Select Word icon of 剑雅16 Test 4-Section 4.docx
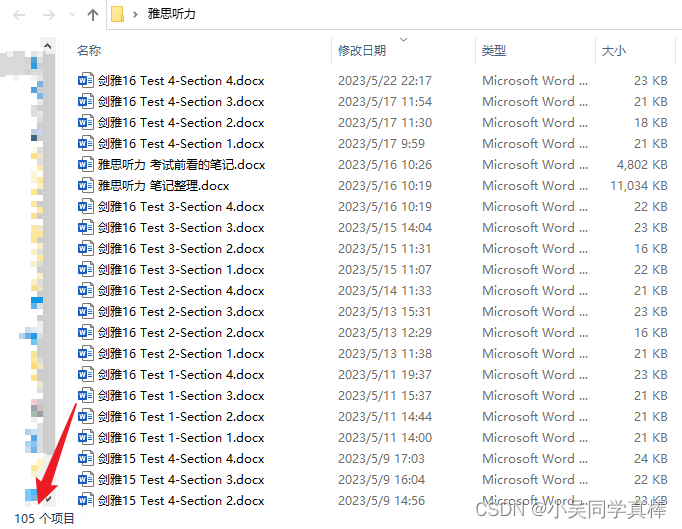Viewport: 682px width, 529px height. point(86,80)
